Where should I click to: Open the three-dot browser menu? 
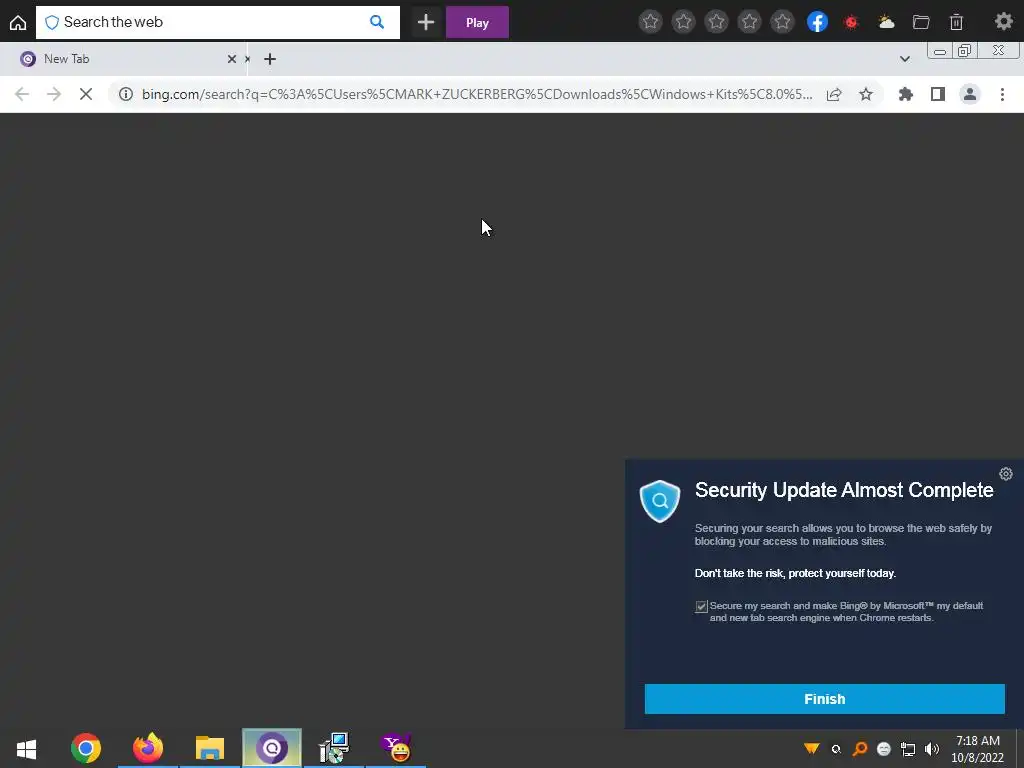1002,94
